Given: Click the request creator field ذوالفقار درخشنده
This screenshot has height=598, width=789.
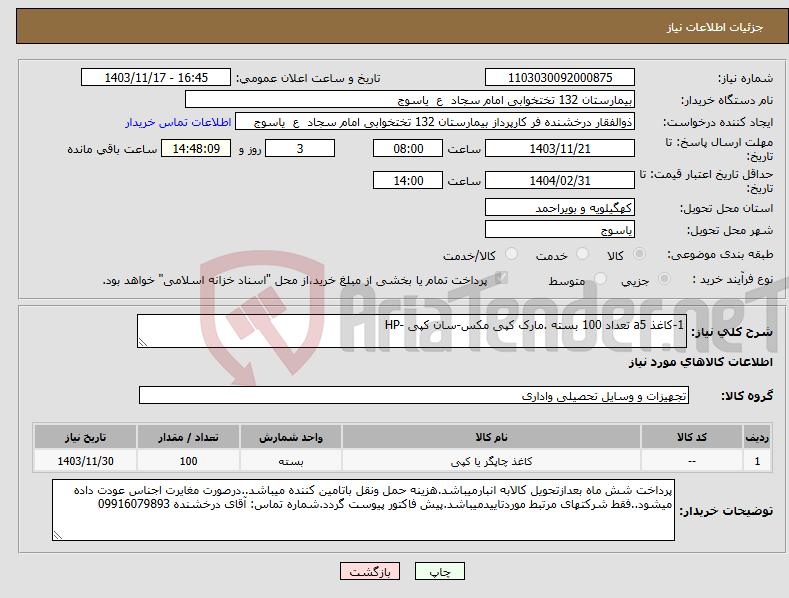Looking at the screenshot, I should 435,122.
